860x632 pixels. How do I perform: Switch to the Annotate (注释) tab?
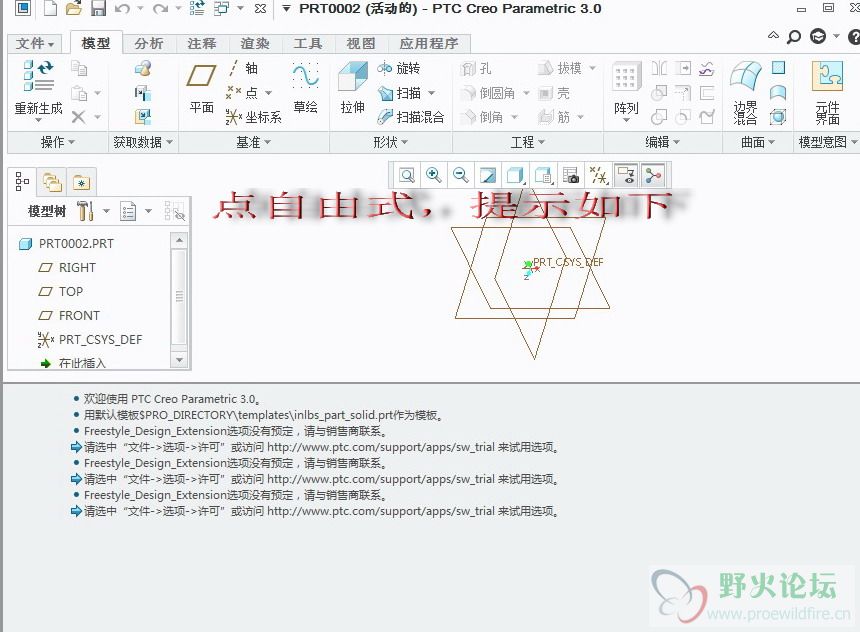click(201, 43)
